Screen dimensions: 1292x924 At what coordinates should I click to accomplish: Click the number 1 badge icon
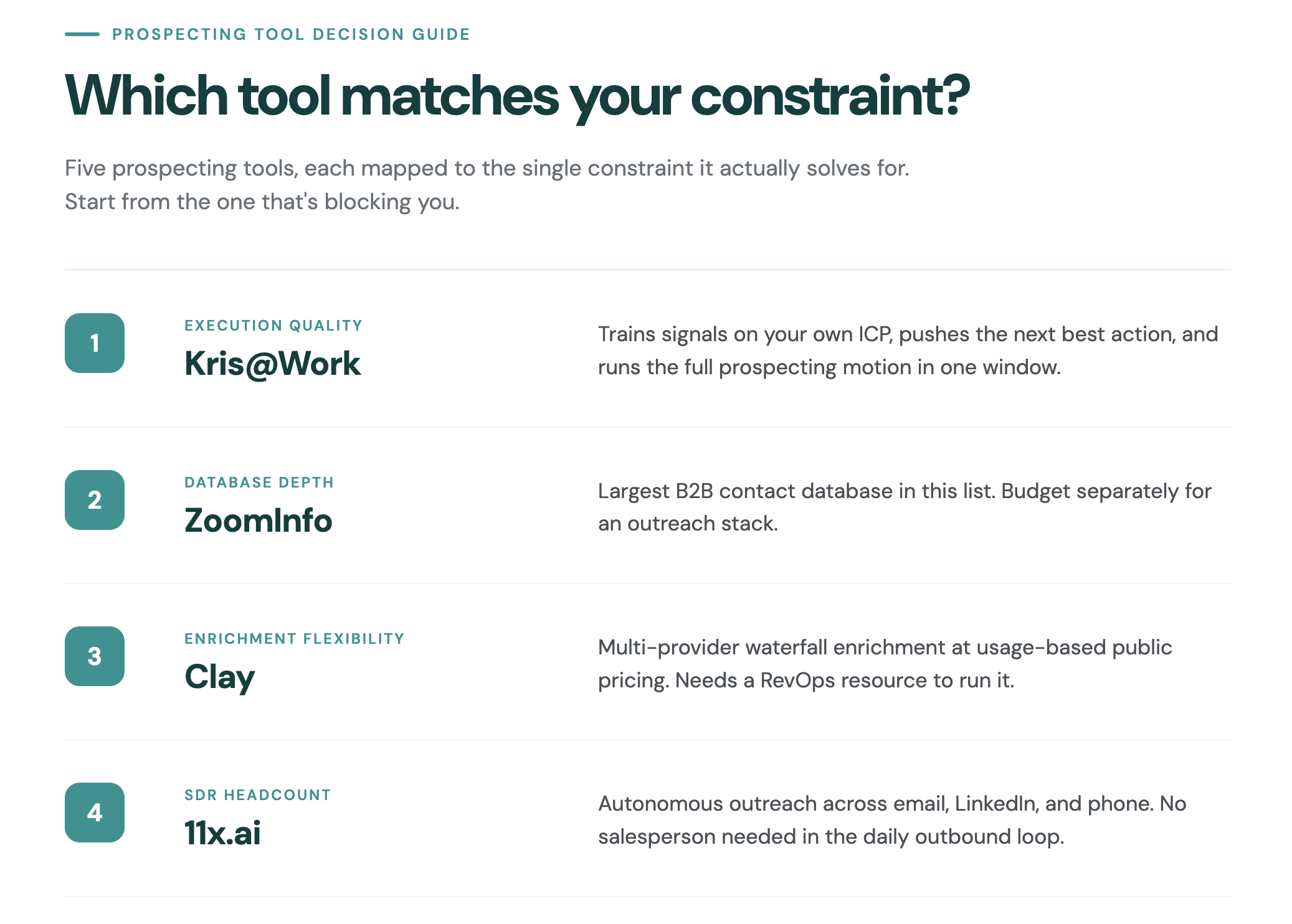coord(95,343)
